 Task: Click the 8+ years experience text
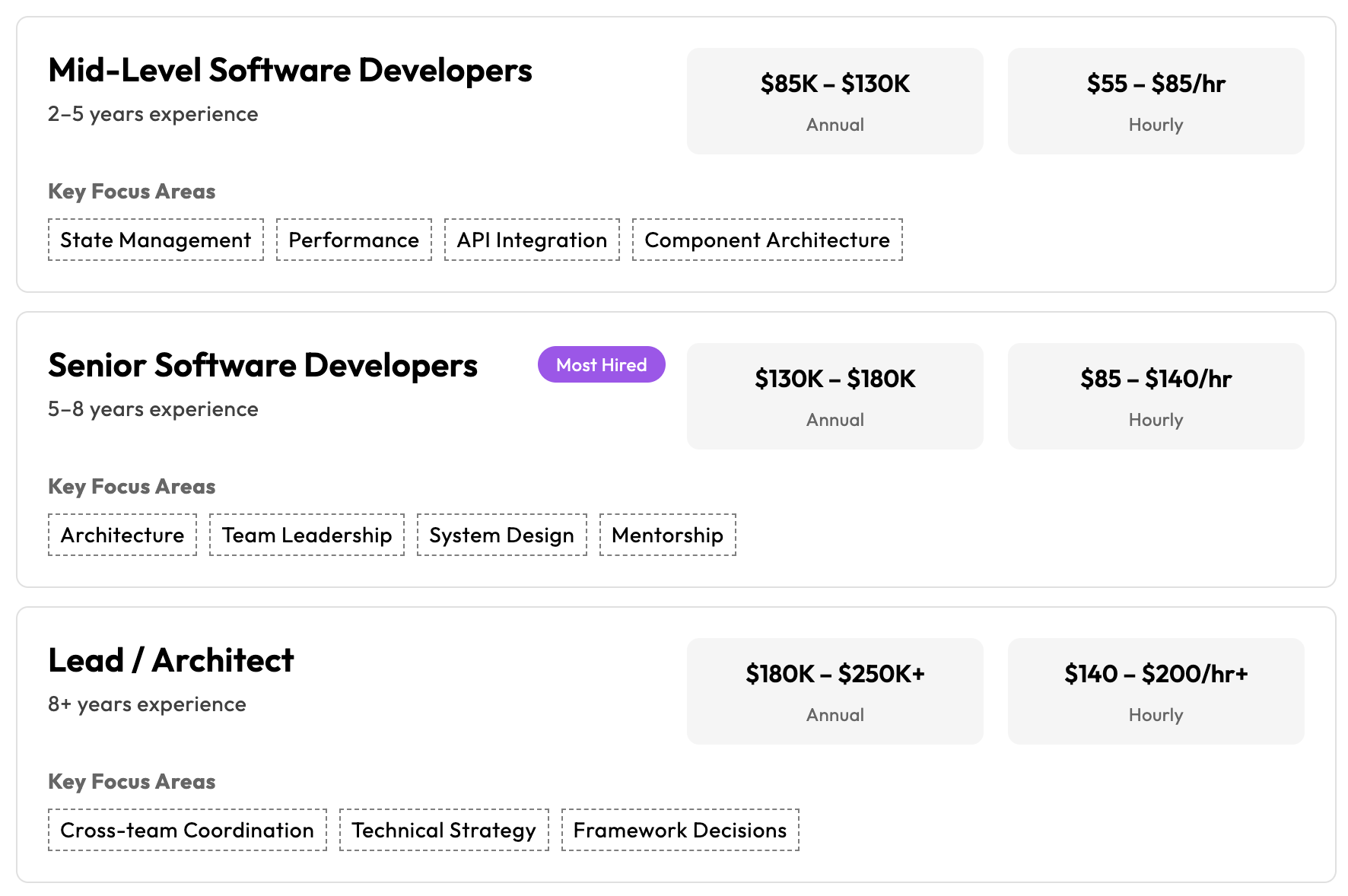point(147,704)
